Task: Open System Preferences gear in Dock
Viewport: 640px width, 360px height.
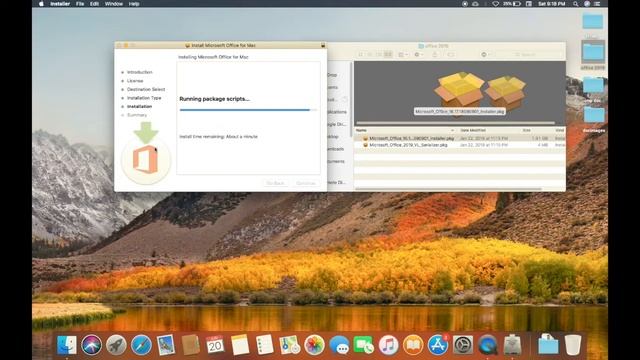Action: click(463, 345)
